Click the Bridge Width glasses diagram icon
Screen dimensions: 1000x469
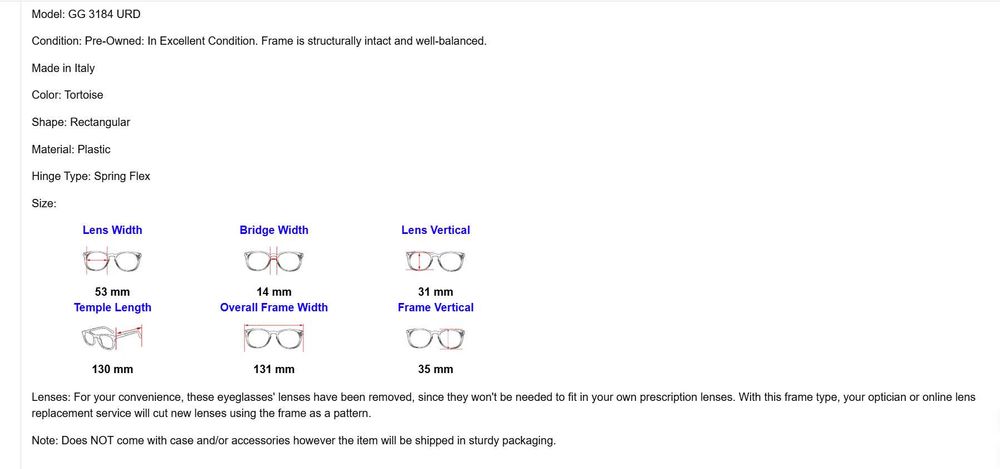coord(274,261)
